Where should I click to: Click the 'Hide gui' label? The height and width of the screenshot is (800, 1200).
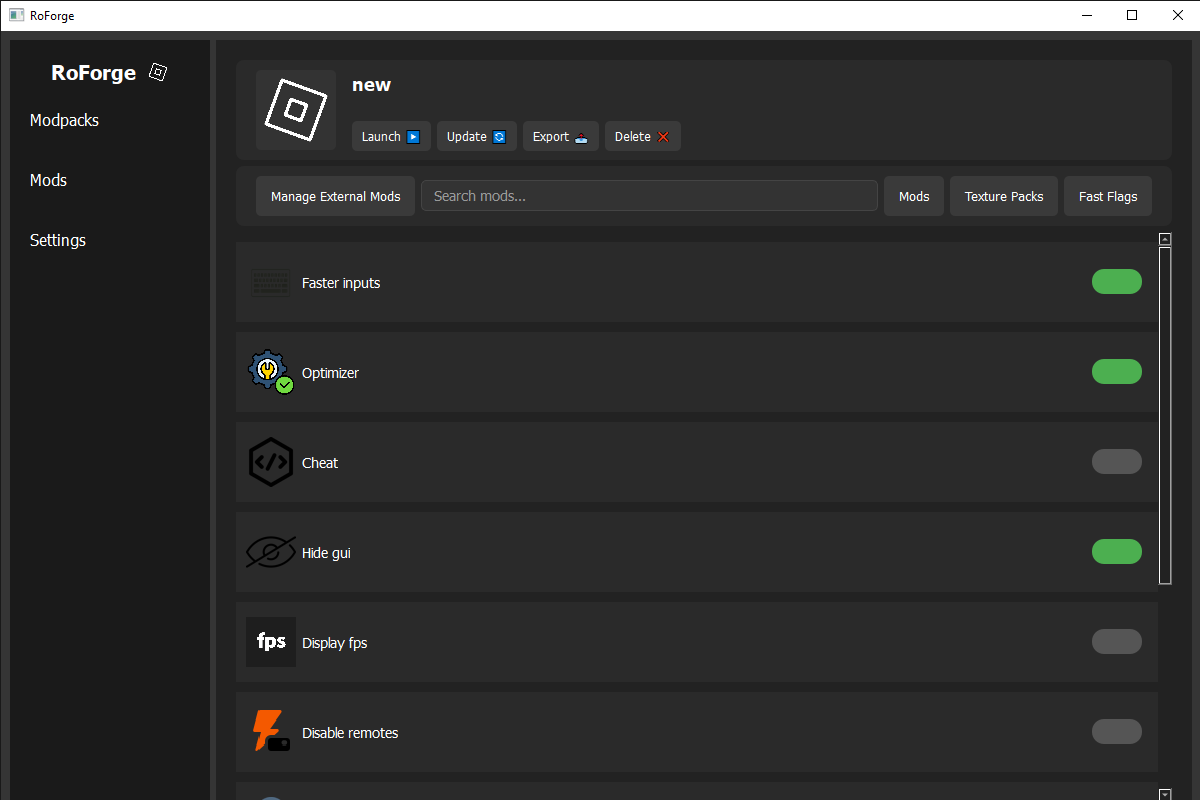(326, 553)
